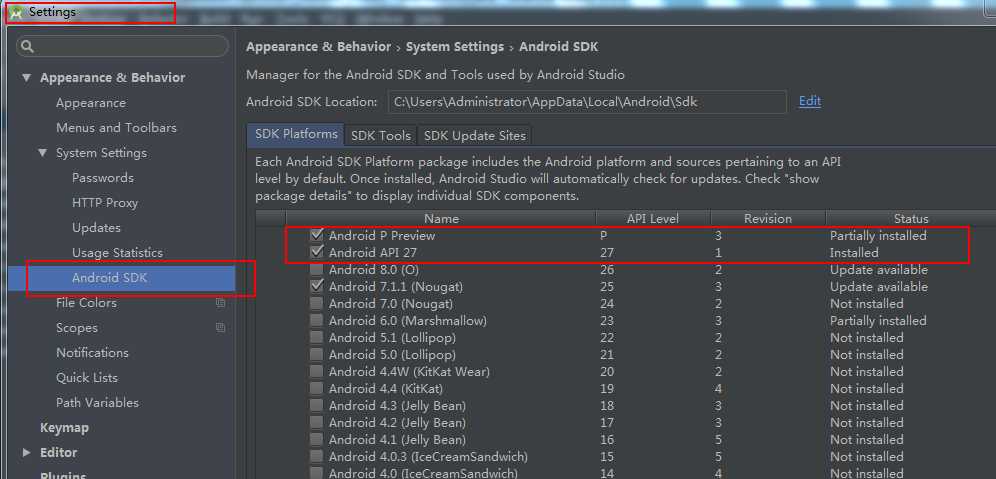The width and height of the screenshot is (996, 479).
Task: Select Quick Lists in the sidebar
Action: (x=86, y=377)
